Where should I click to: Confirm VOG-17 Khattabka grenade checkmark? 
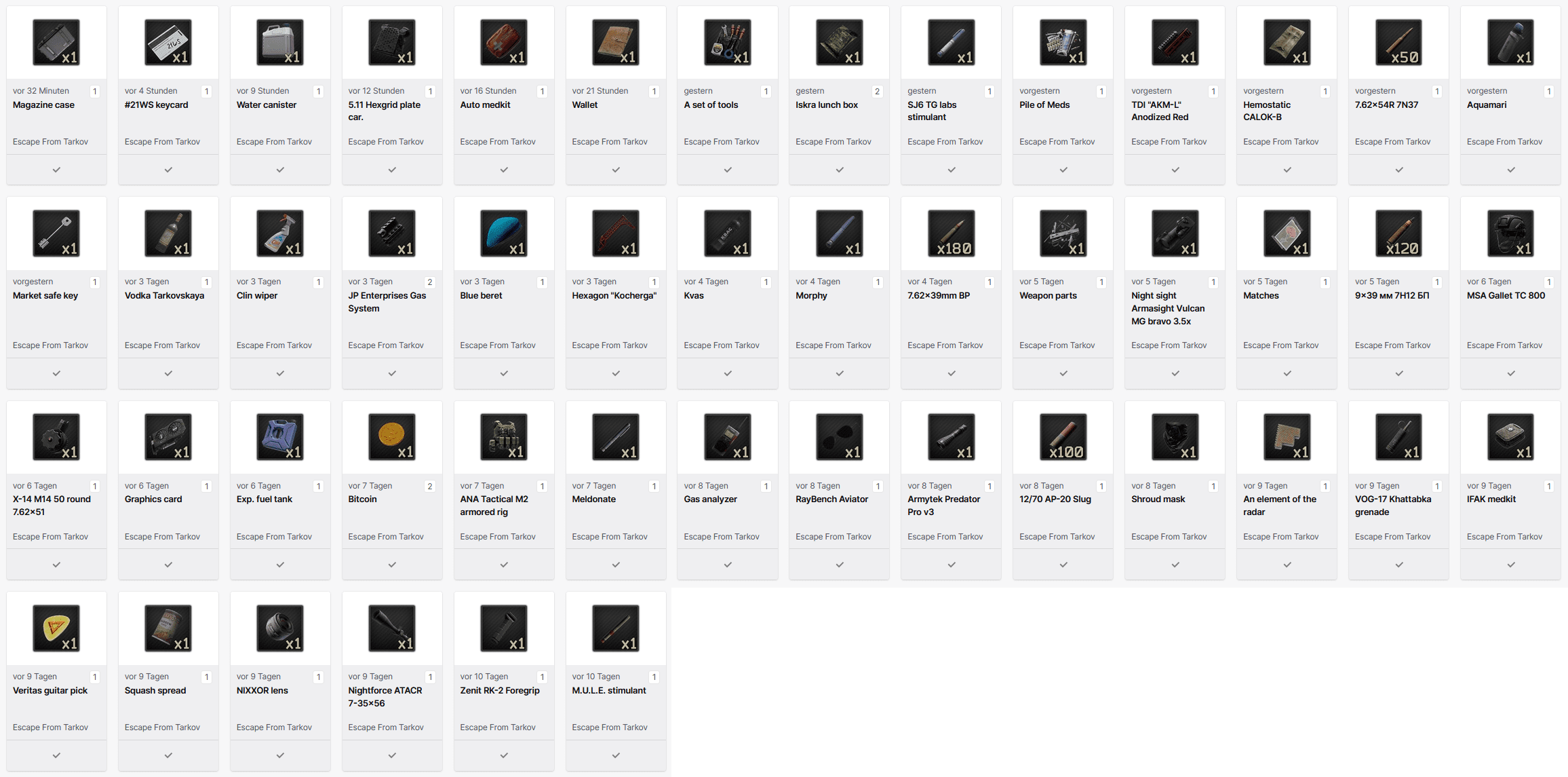tap(1399, 565)
